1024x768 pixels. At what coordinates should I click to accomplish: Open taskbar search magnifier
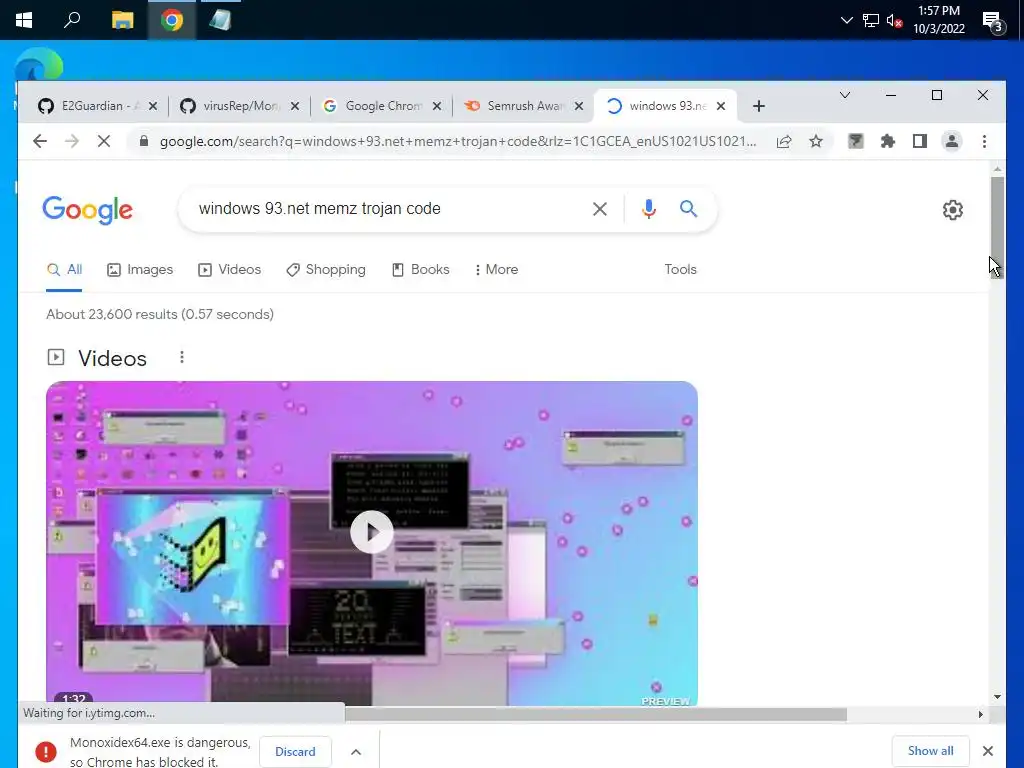point(72,20)
